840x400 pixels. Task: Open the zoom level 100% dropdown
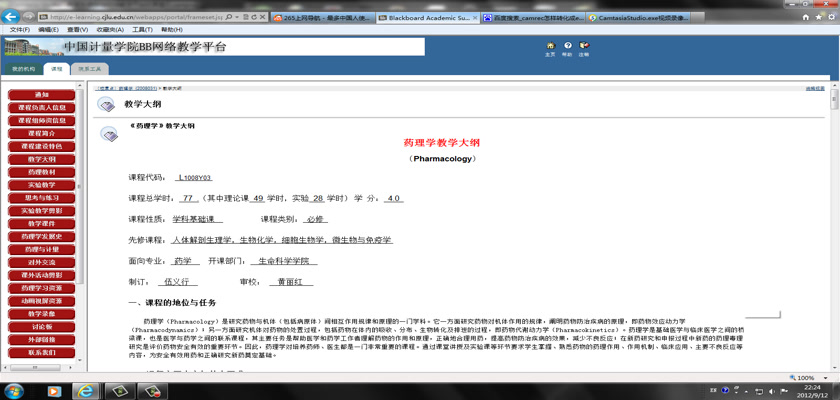tap(808, 378)
